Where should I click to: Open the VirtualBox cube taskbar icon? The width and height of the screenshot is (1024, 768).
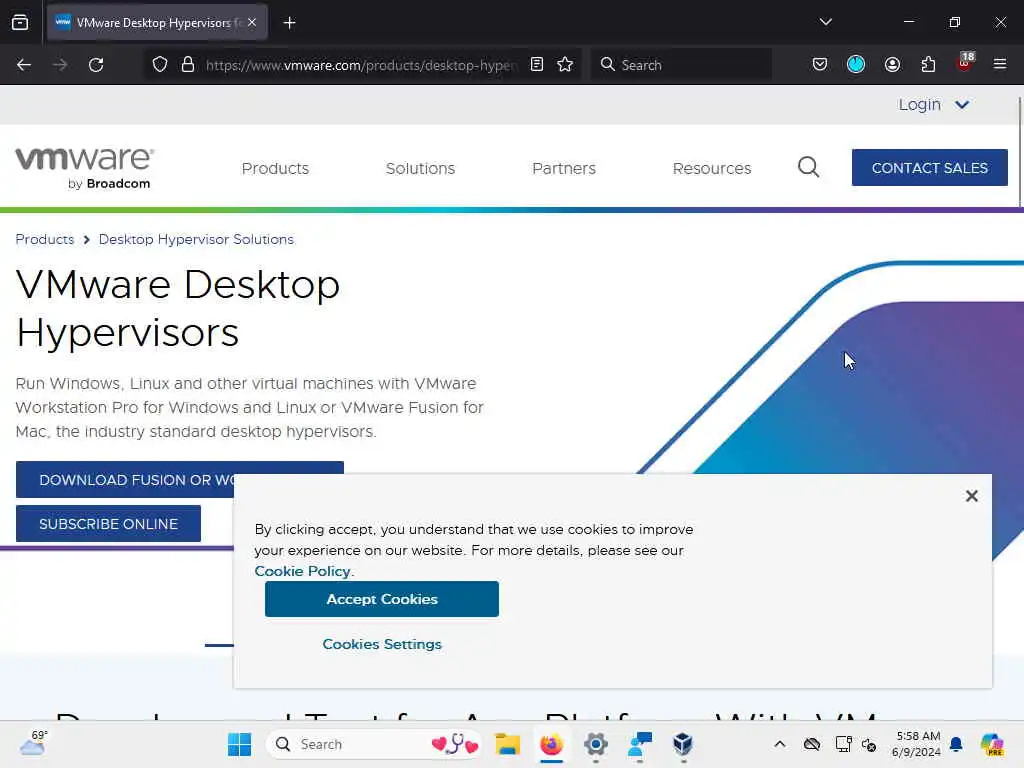point(682,744)
